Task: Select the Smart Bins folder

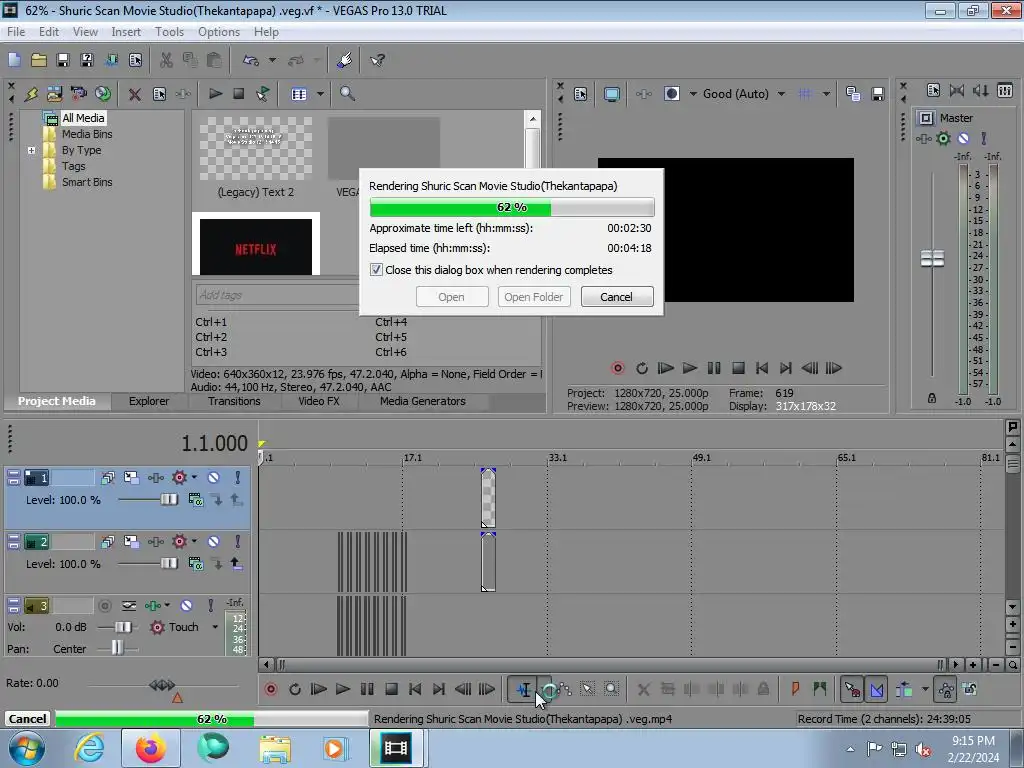Action: [87, 182]
